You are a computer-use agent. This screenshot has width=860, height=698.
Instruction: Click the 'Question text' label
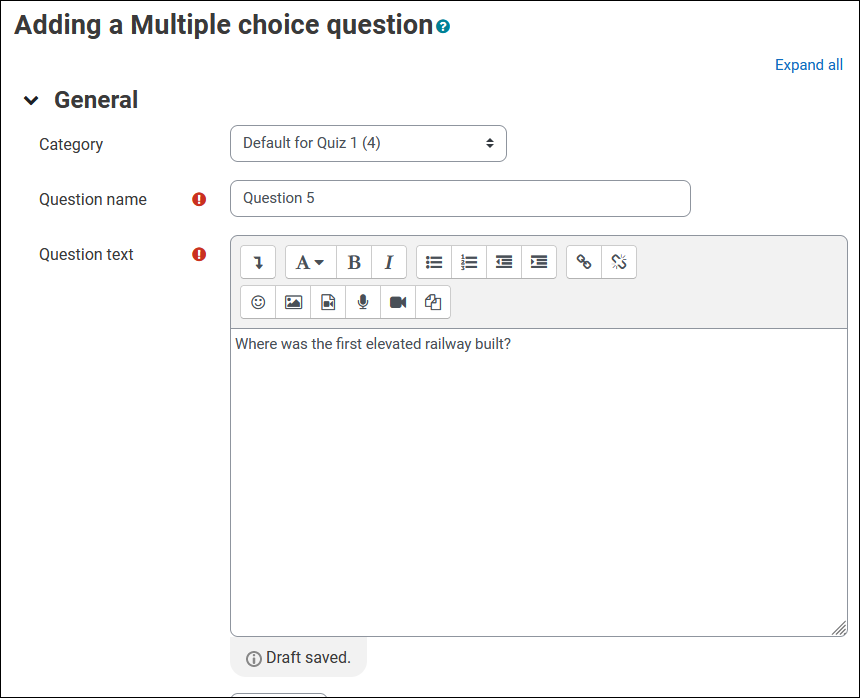(86, 254)
